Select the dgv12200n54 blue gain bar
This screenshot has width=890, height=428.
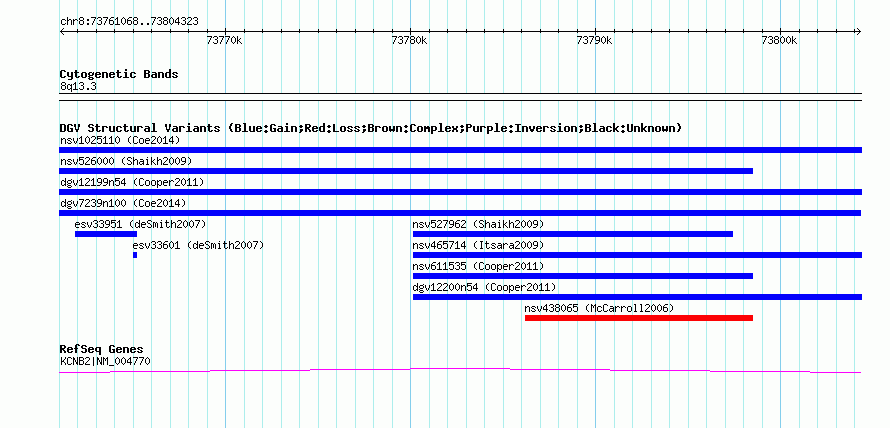(x=637, y=297)
